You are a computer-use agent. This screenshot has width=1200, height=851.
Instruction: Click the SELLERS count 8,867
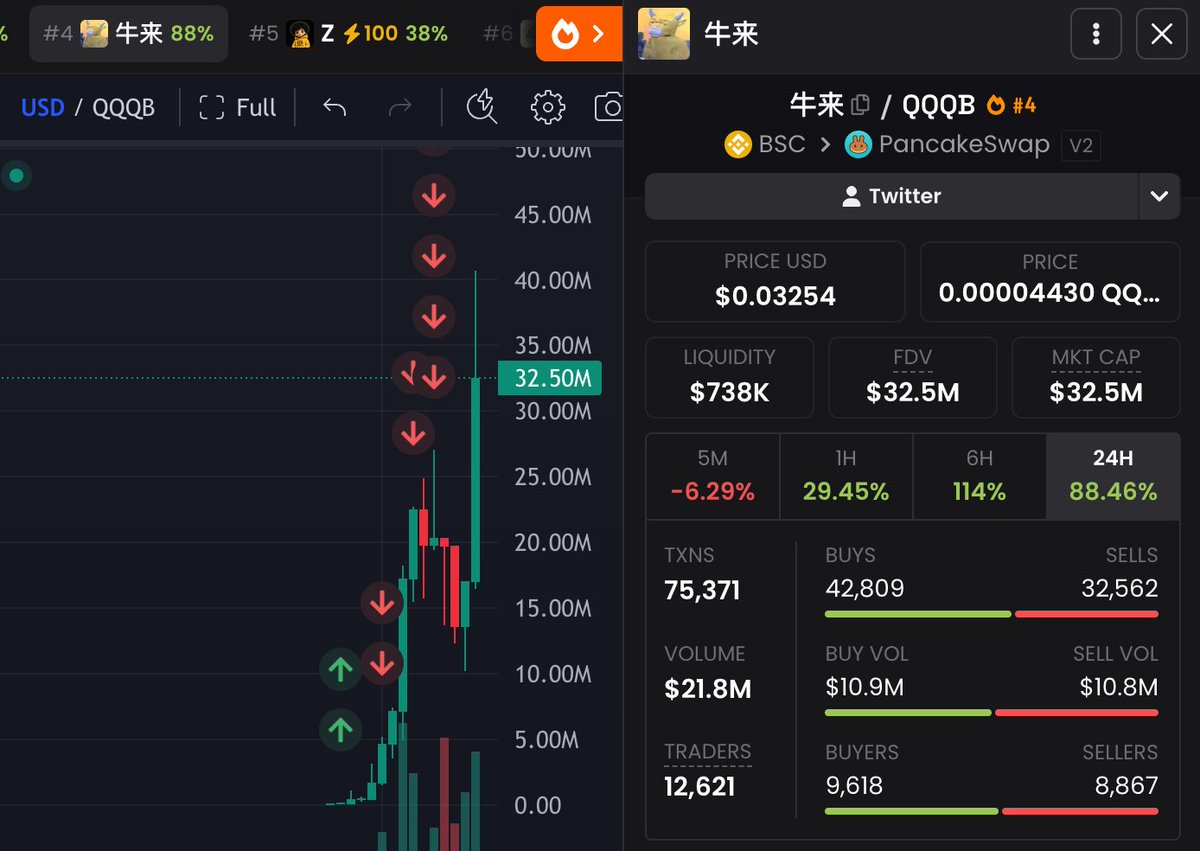coord(1126,786)
